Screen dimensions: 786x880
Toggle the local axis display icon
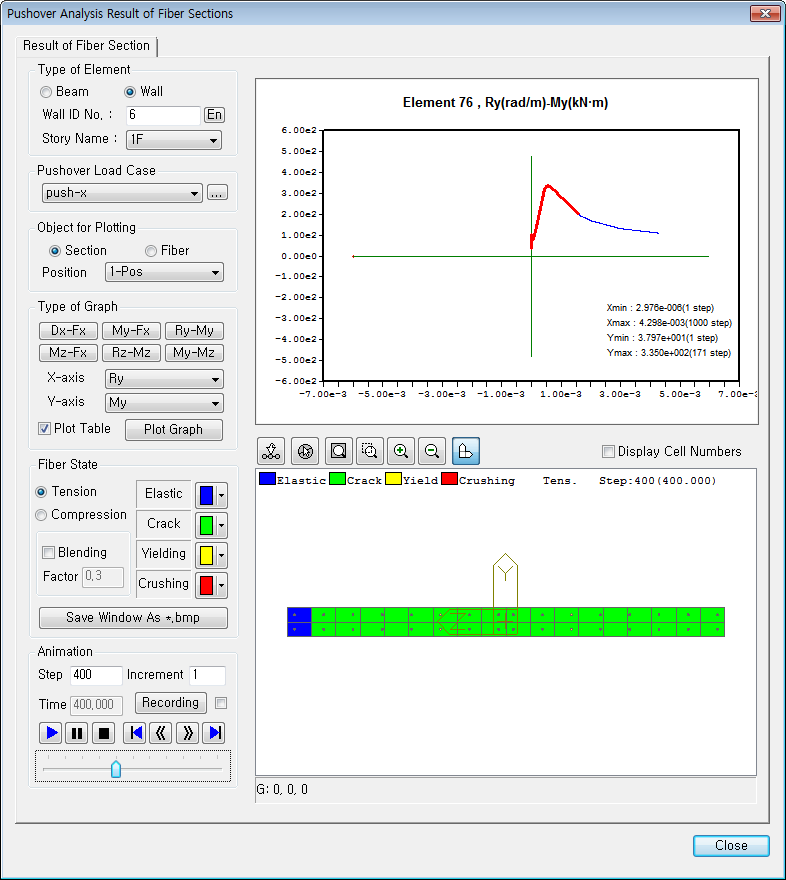[466, 451]
